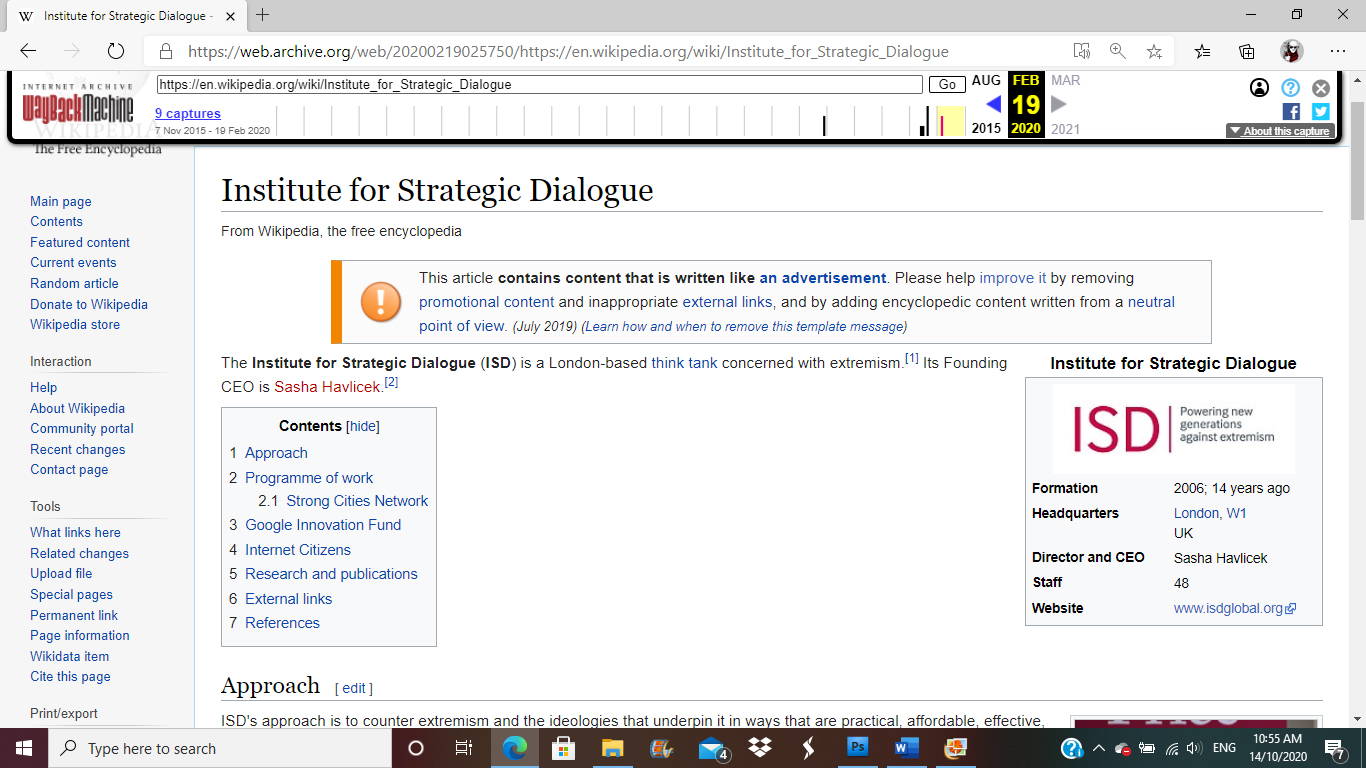Open the browser Settings and more menu
This screenshot has width=1366, height=768.
[1338, 51]
